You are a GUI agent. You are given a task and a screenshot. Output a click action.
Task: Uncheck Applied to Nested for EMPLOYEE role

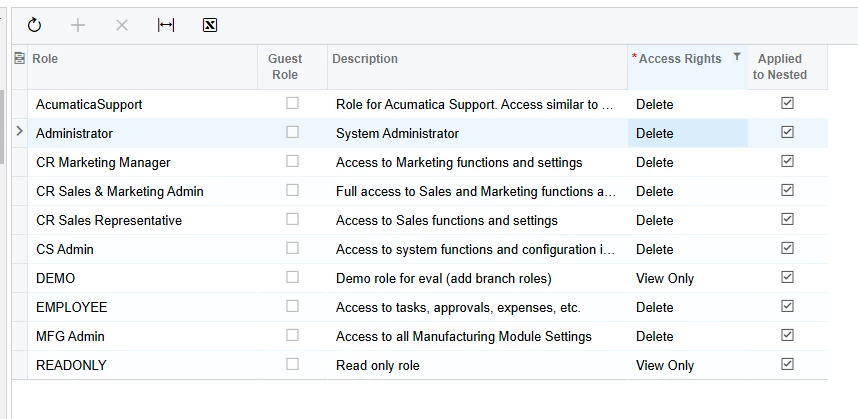pyautogui.click(x=787, y=306)
